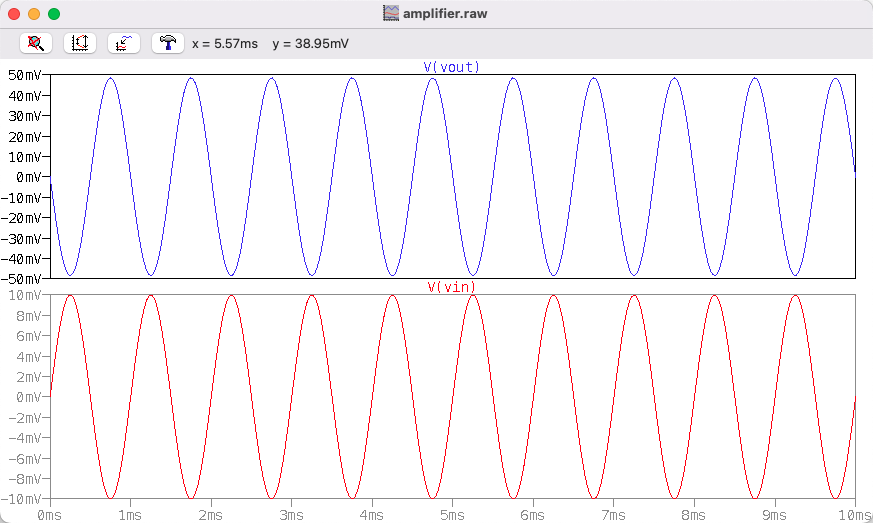Click the 3ms label on time axis
The height and width of the screenshot is (523, 873).
click(291, 515)
